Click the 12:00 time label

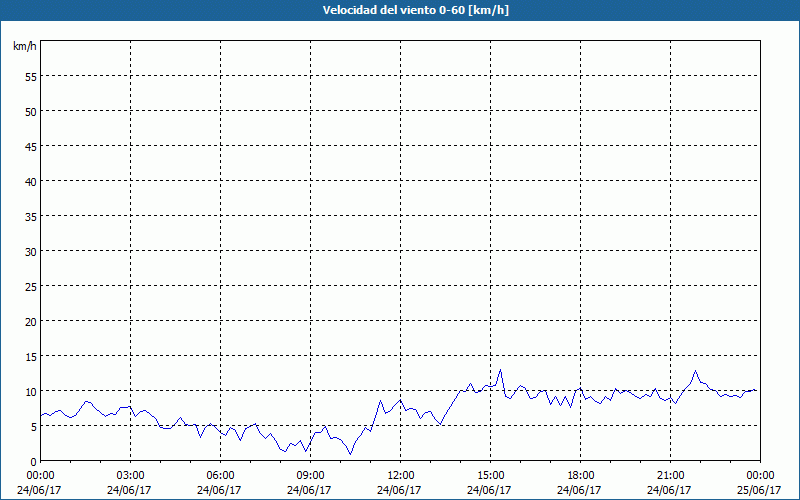pos(401,476)
